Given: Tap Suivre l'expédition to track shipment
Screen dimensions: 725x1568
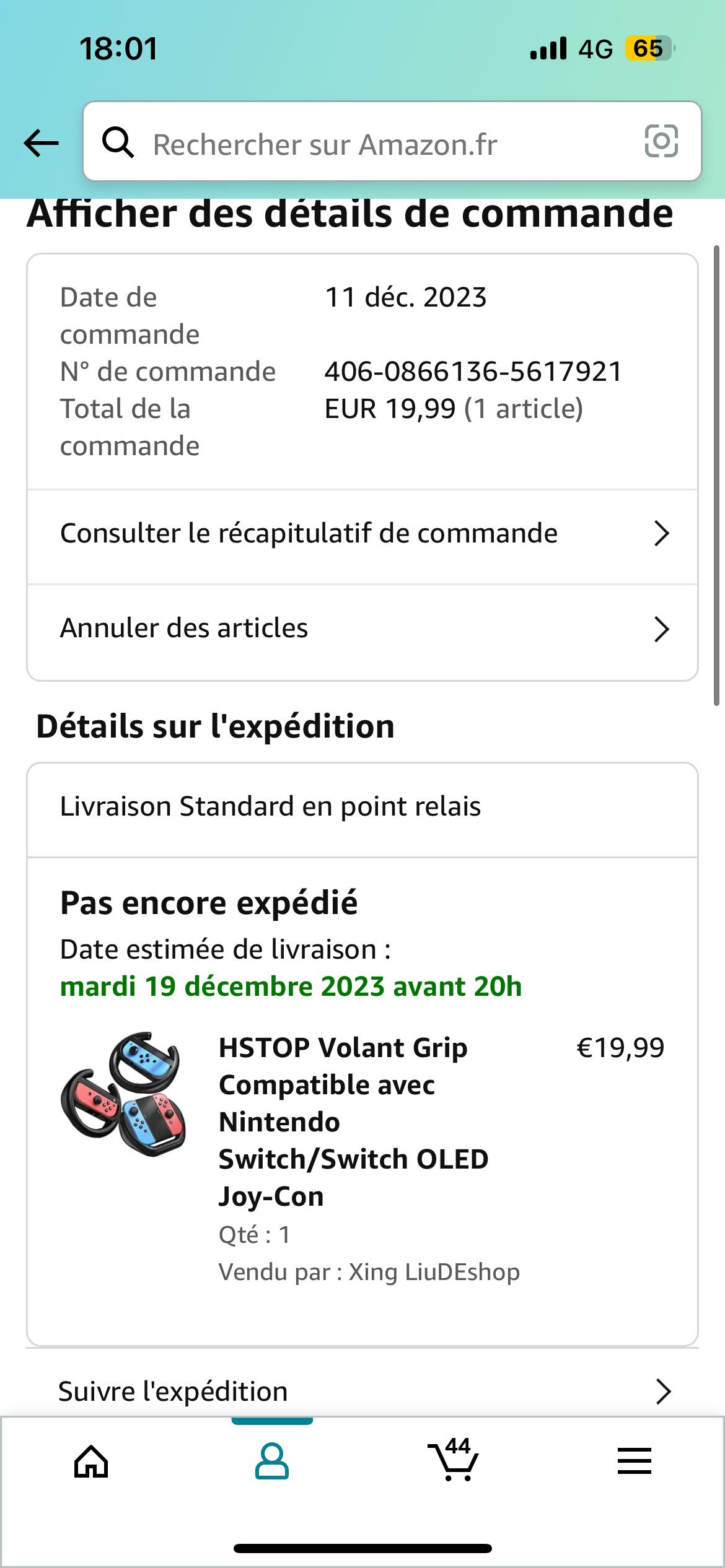Looking at the screenshot, I should point(174,1391).
